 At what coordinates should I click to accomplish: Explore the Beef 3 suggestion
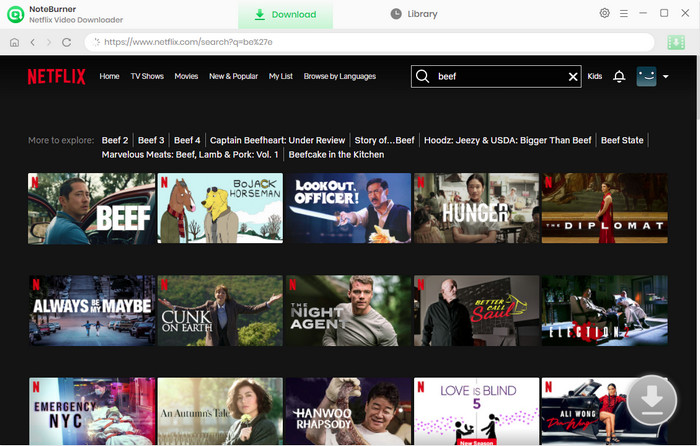point(151,140)
